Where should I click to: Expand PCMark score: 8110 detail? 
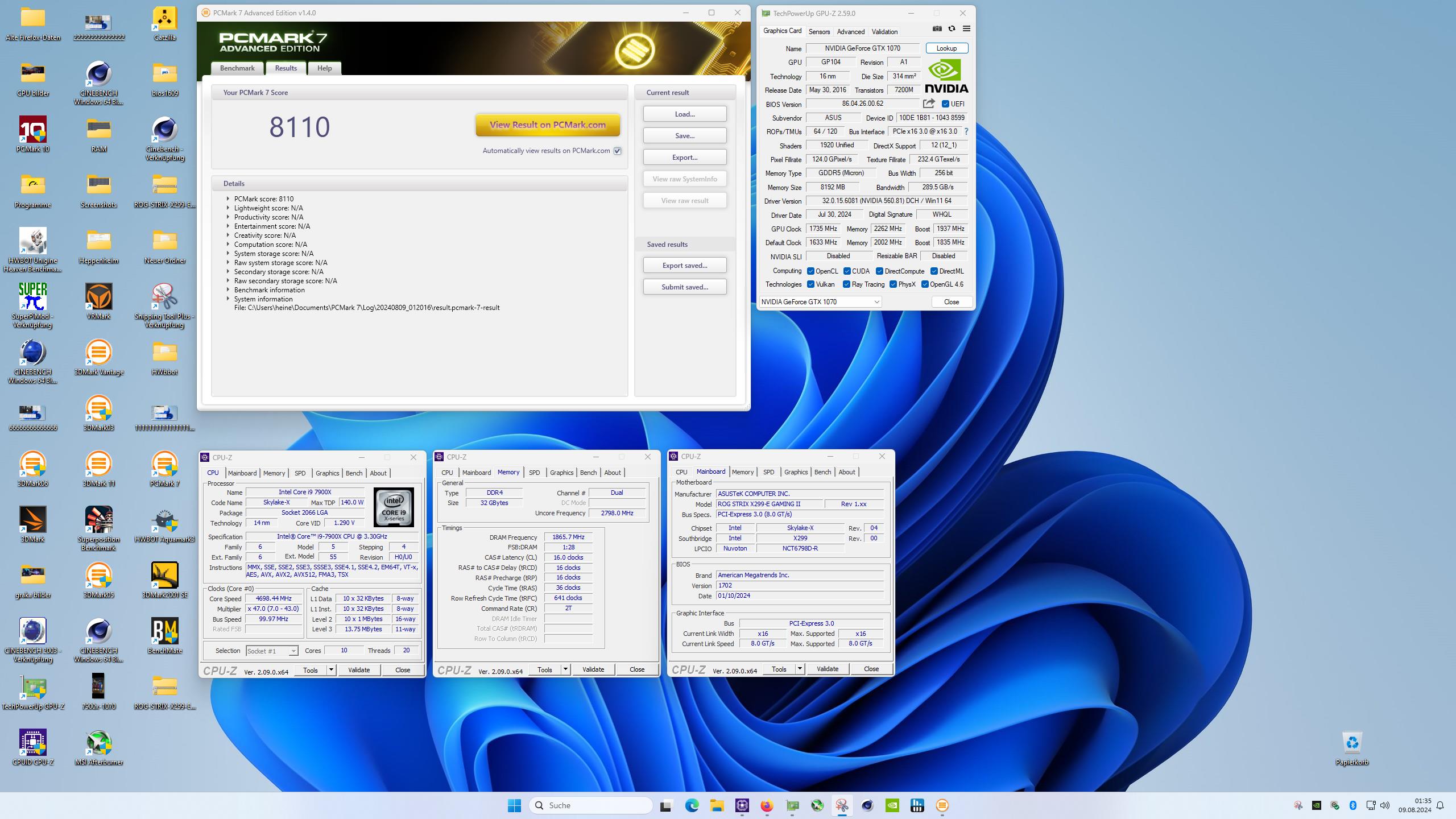(x=228, y=198)
